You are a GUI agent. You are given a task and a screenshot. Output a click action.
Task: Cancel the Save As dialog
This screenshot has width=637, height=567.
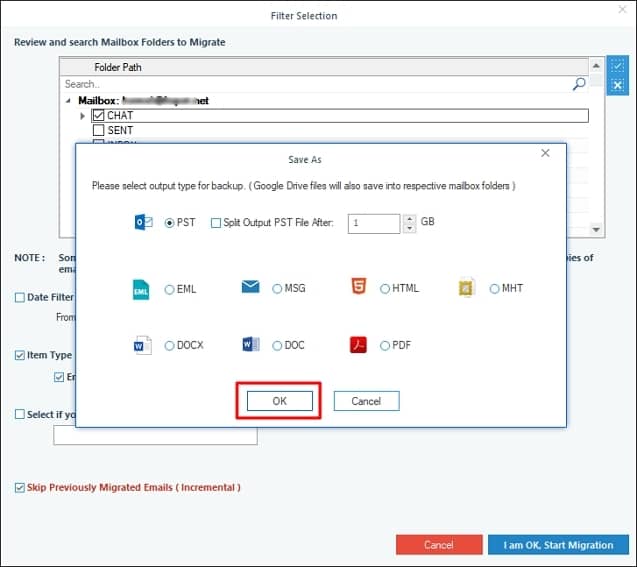(366, 401)
